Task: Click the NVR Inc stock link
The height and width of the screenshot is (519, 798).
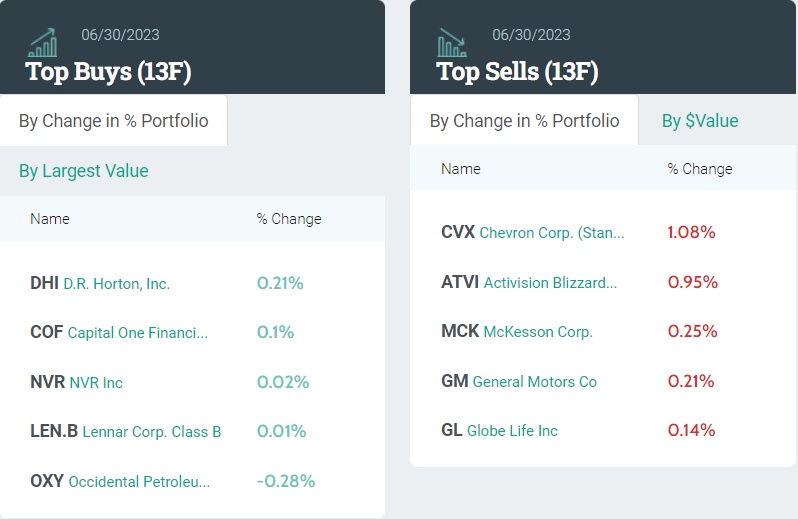Action: coord(77,382)
